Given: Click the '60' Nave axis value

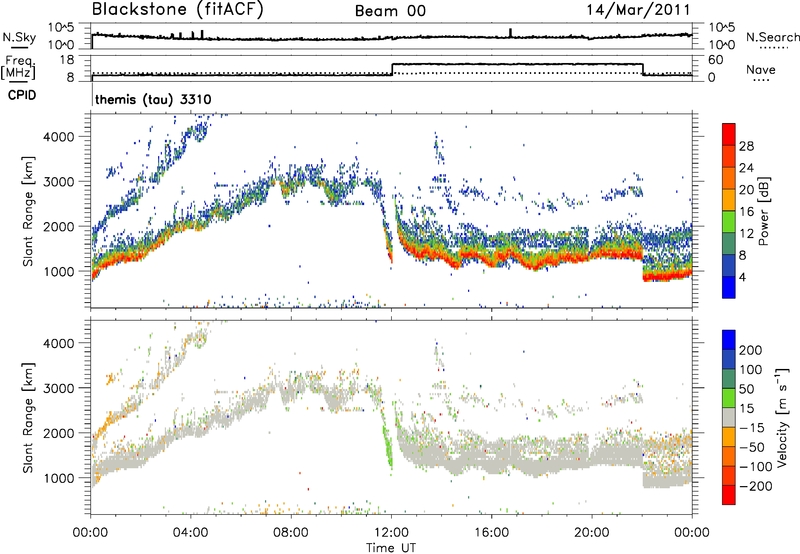Looking at the screenshot, I should point(715,60).
